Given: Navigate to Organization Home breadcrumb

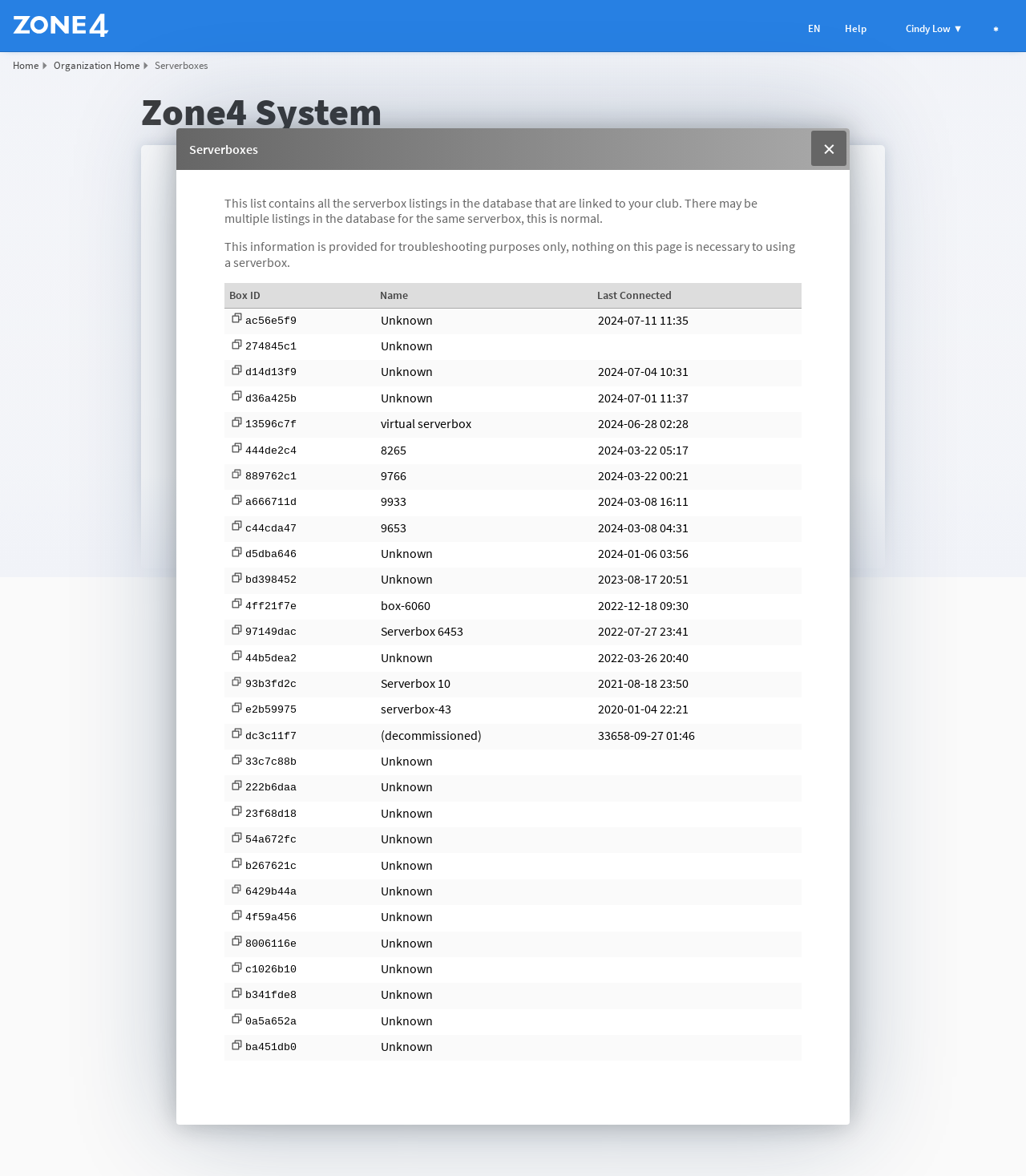Looking at the screenshot, I should 96,66.
